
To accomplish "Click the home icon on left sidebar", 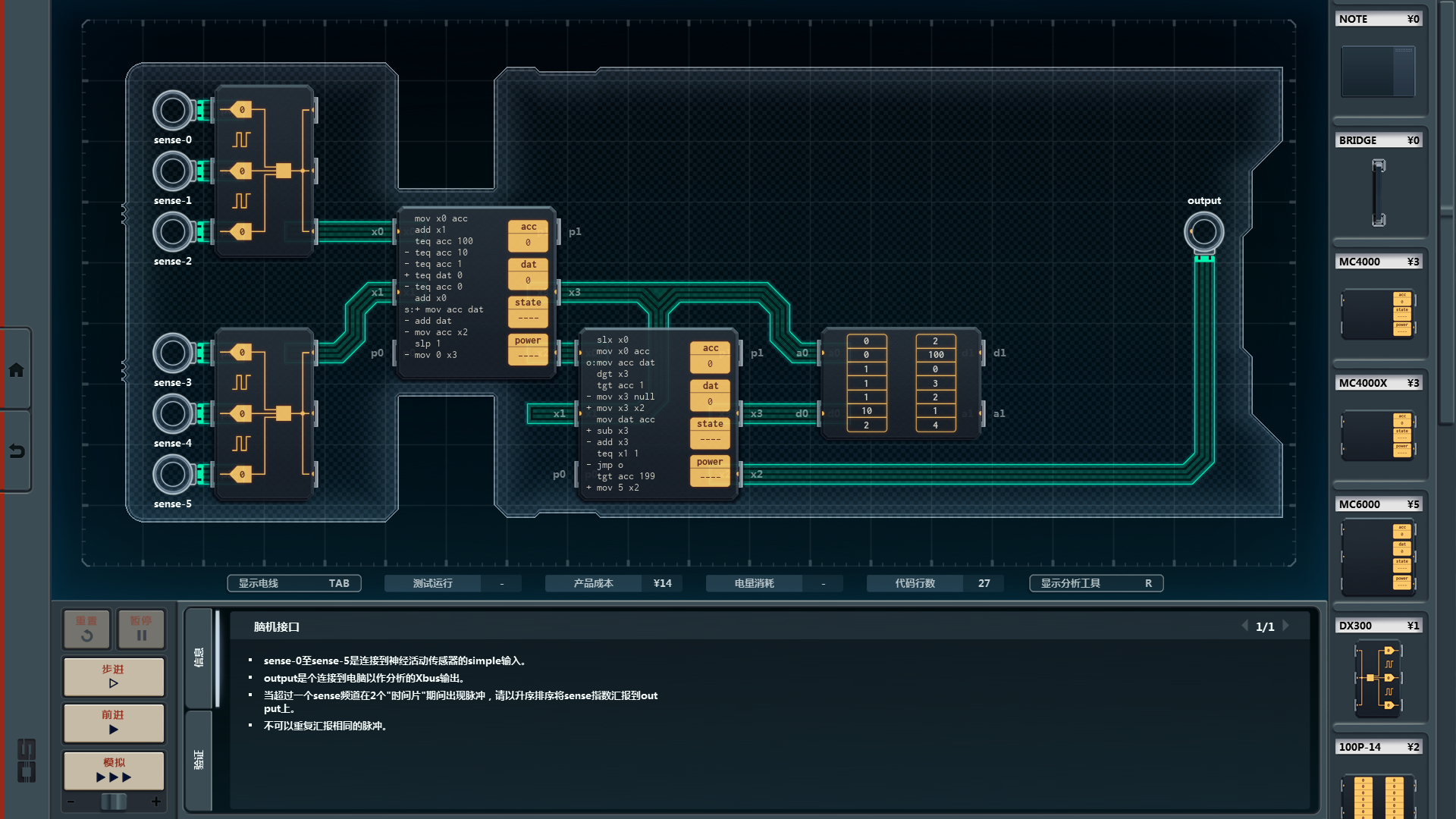I will [x=16, y=370].
